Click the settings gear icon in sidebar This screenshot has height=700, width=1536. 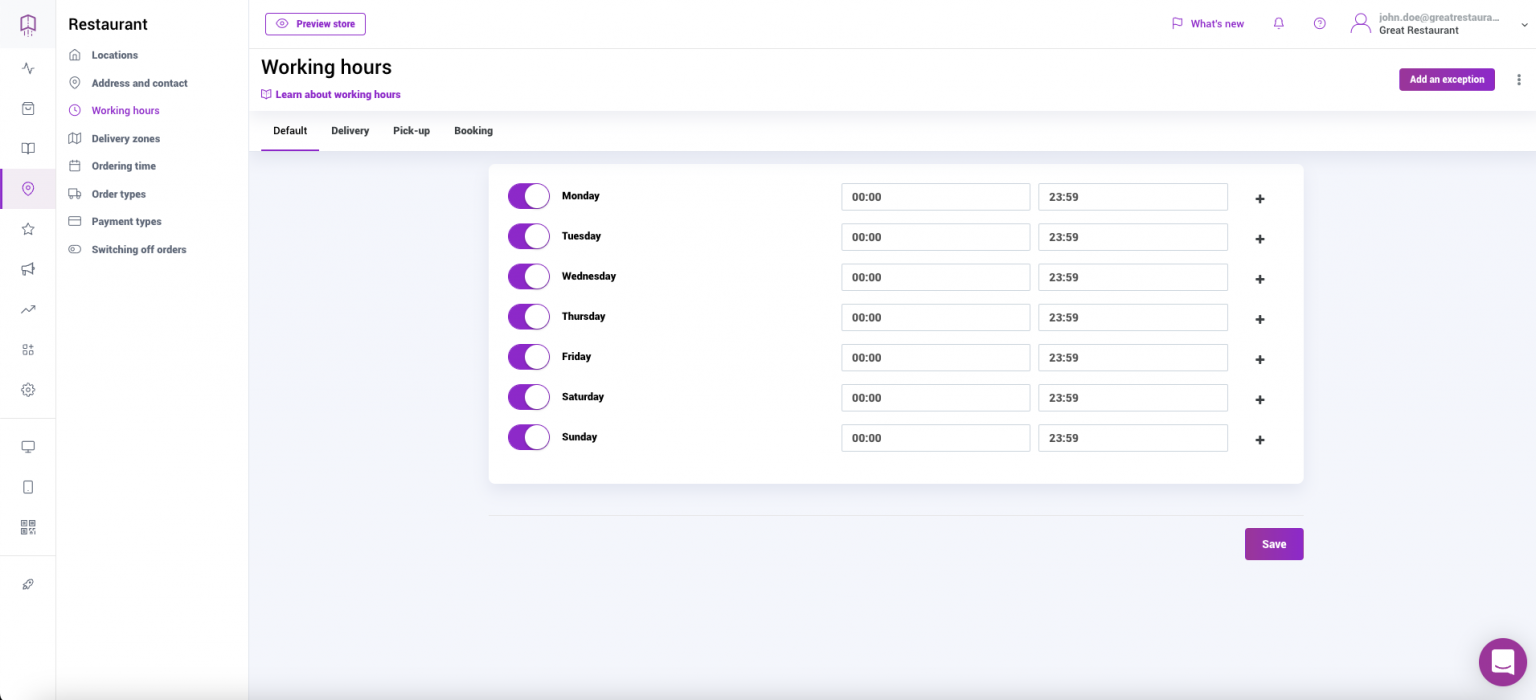coord(27,389)
